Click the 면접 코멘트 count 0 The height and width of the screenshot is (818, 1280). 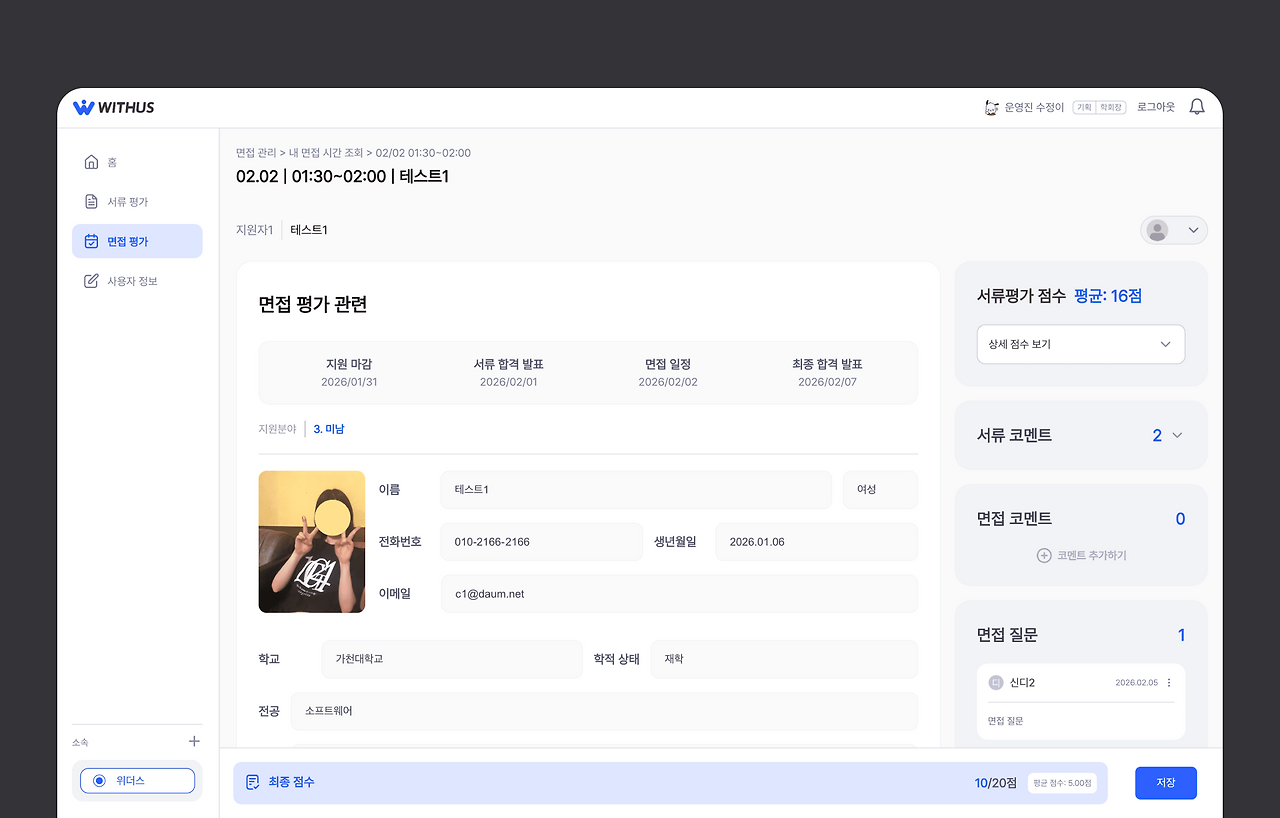[1180, 519]
